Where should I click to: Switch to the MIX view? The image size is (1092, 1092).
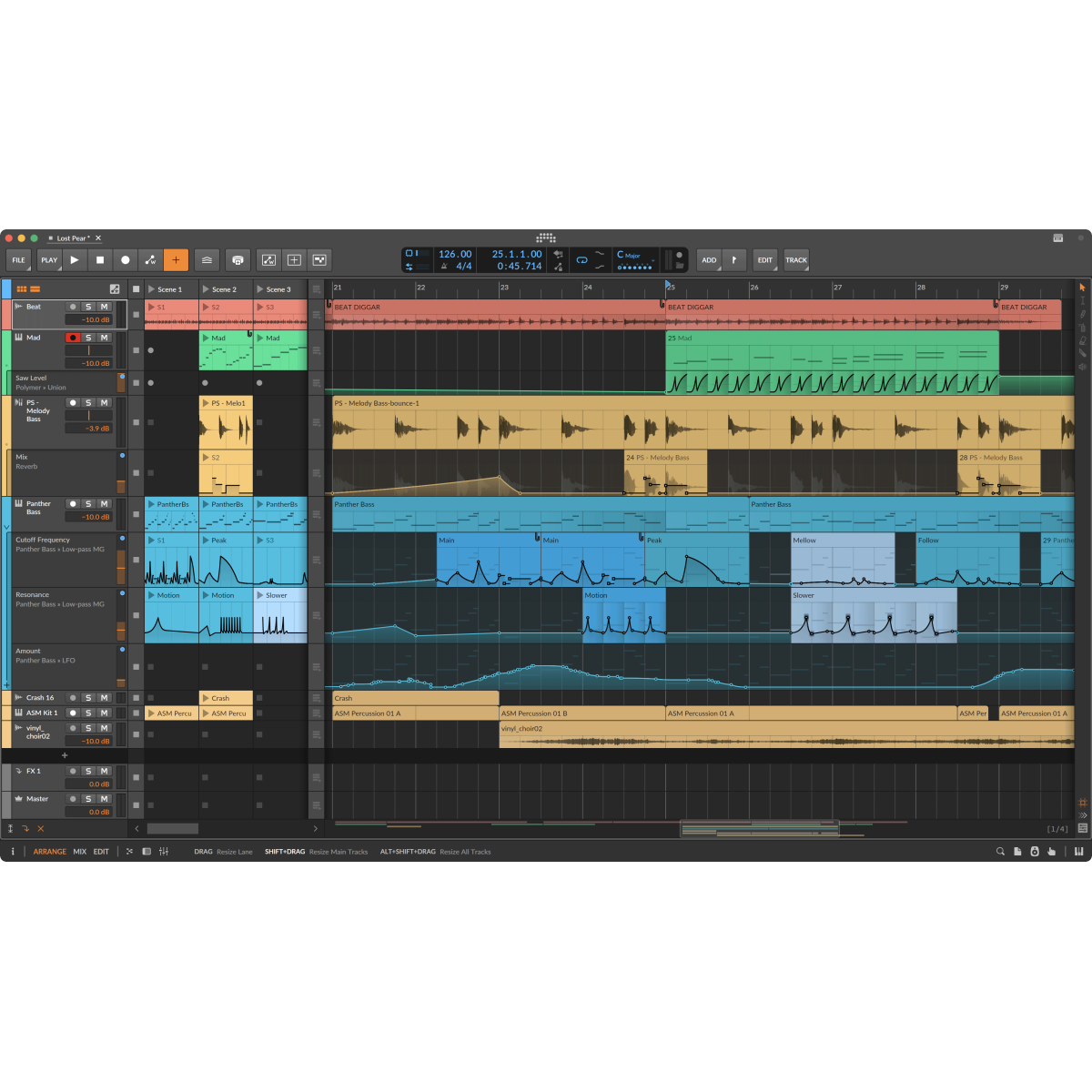click(x=80, y=852)
